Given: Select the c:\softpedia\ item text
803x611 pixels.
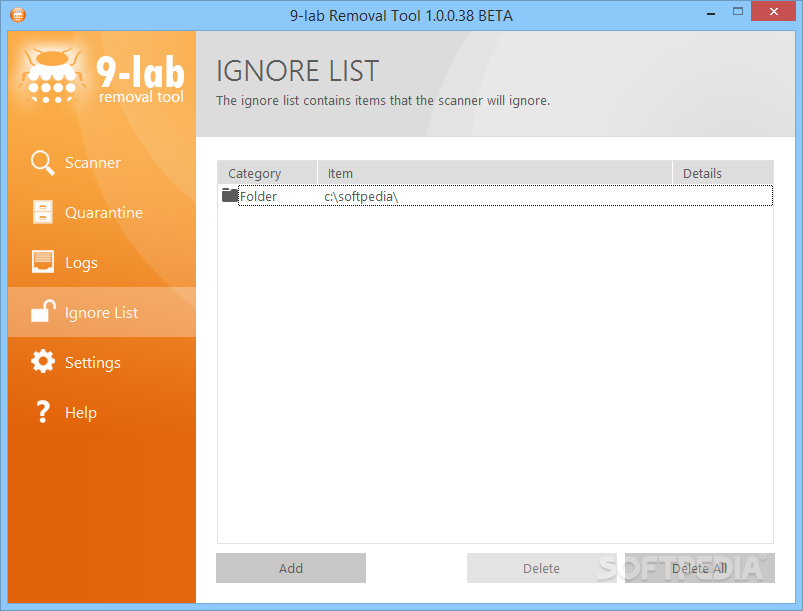Looking at the screenshot, I should point(361,196).
